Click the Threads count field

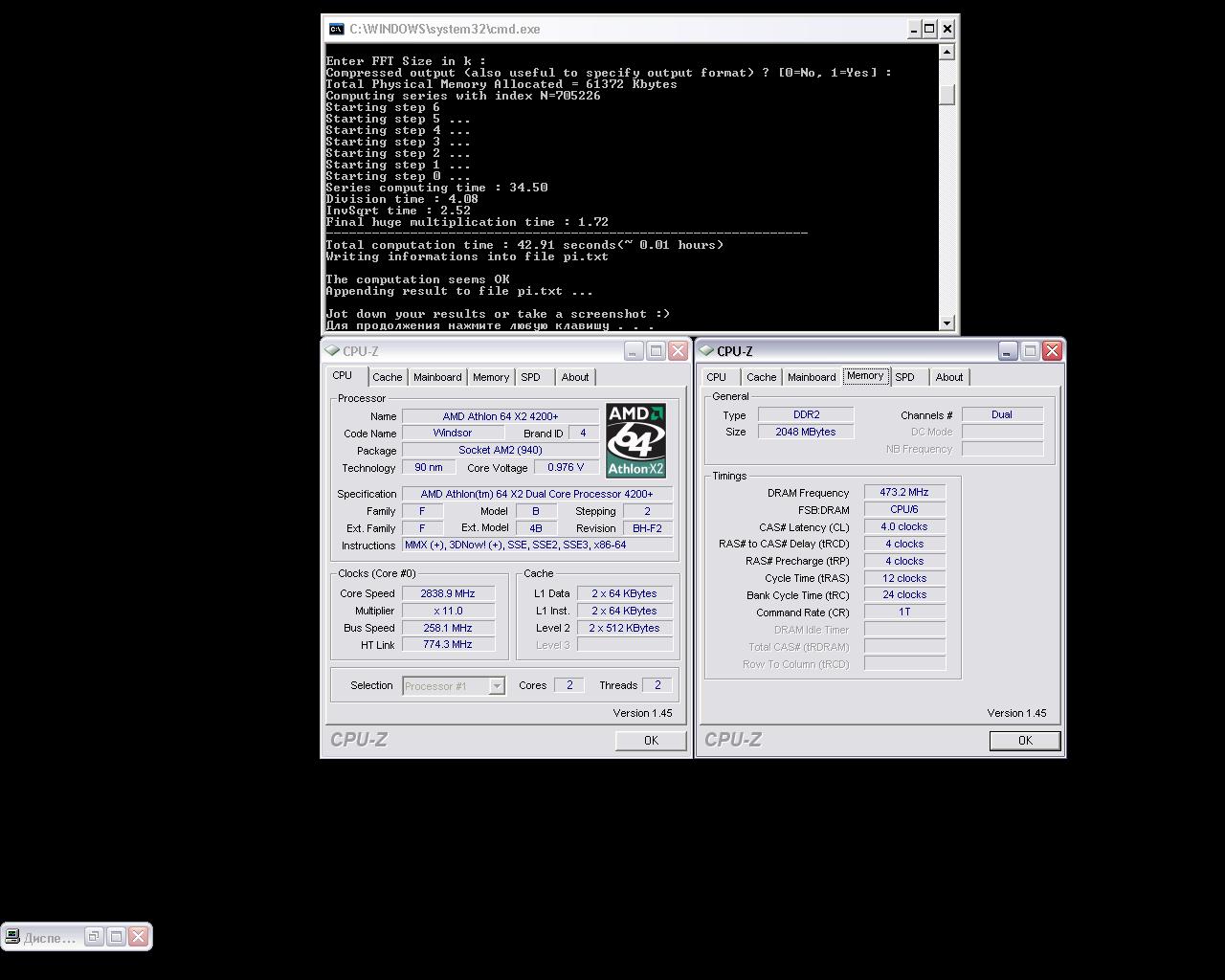pyautogui.click(x=657, y=685)
